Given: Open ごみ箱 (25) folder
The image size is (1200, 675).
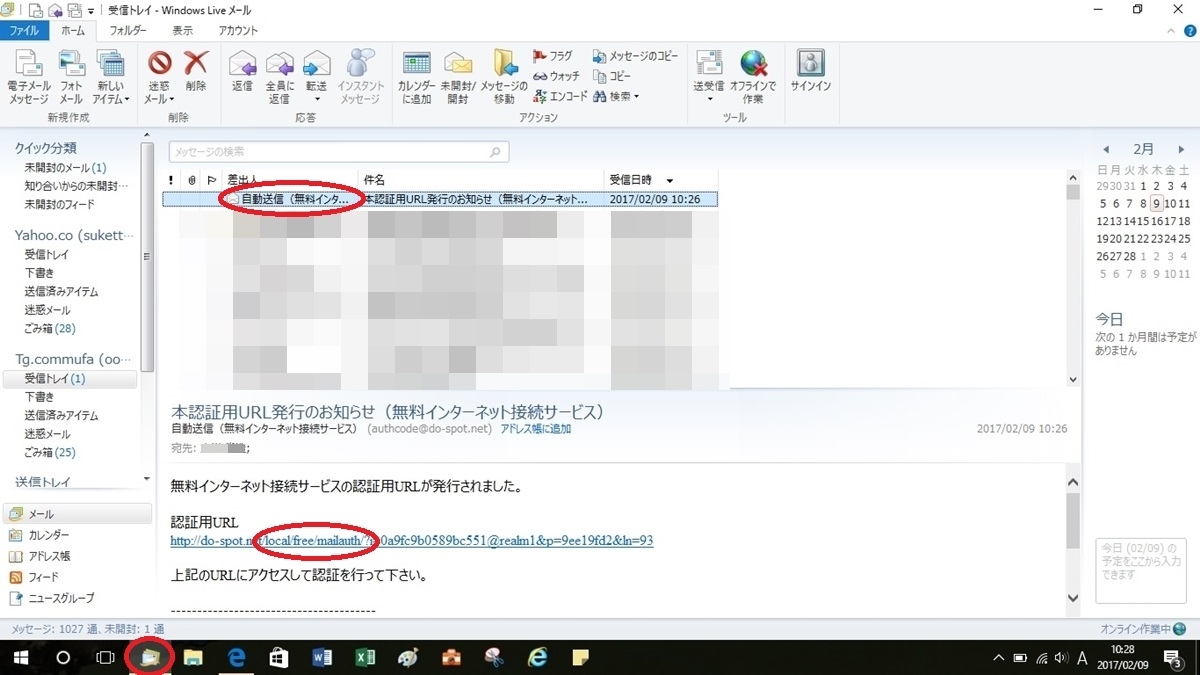Looking at the screenshot, I should 50,452.
